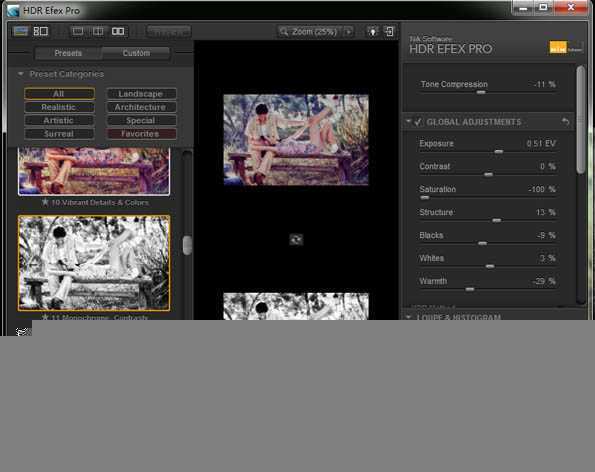Click the Contrast value 0 %
The image size is (595, 472).
coord(548,166)
